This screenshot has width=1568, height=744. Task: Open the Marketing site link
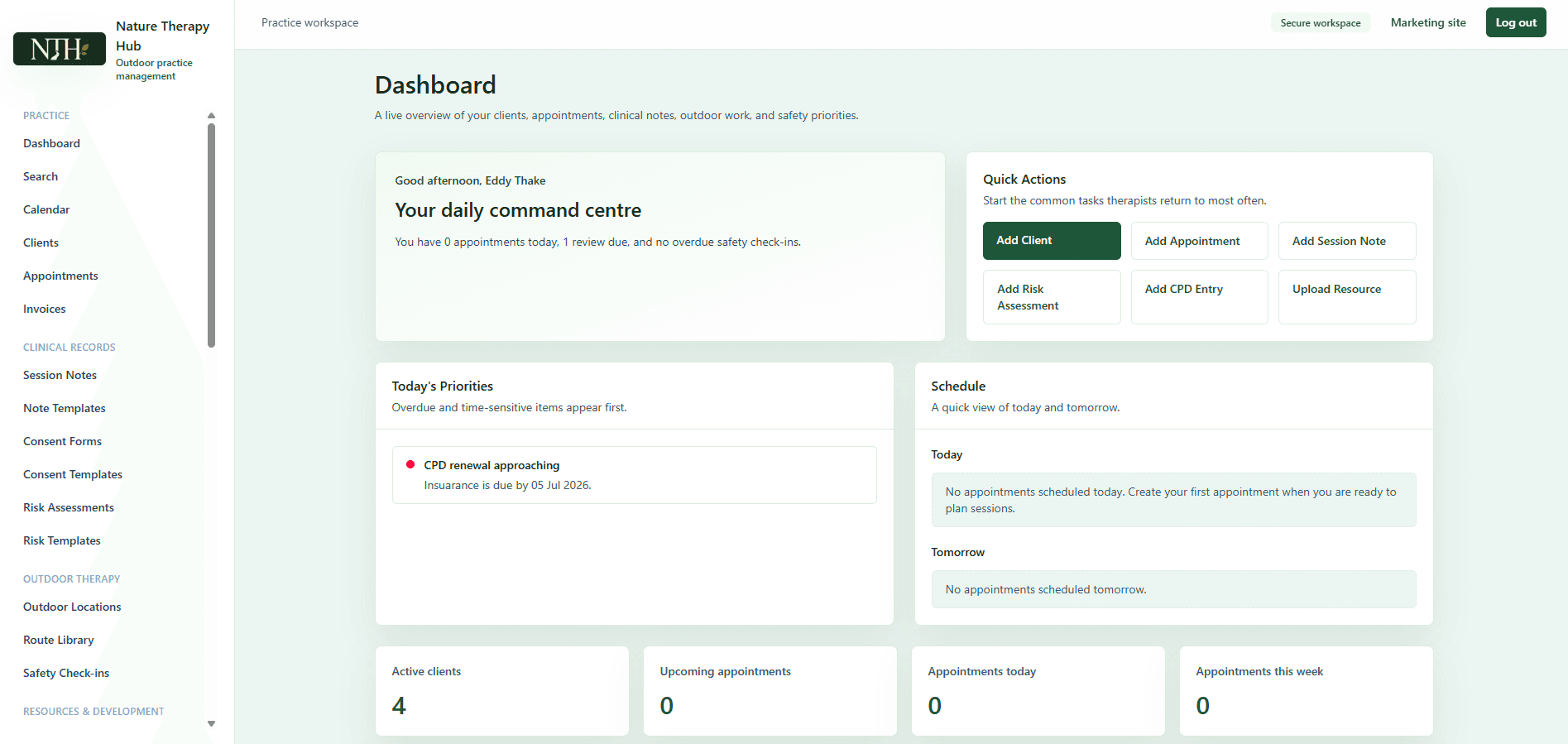[1428, 22]
